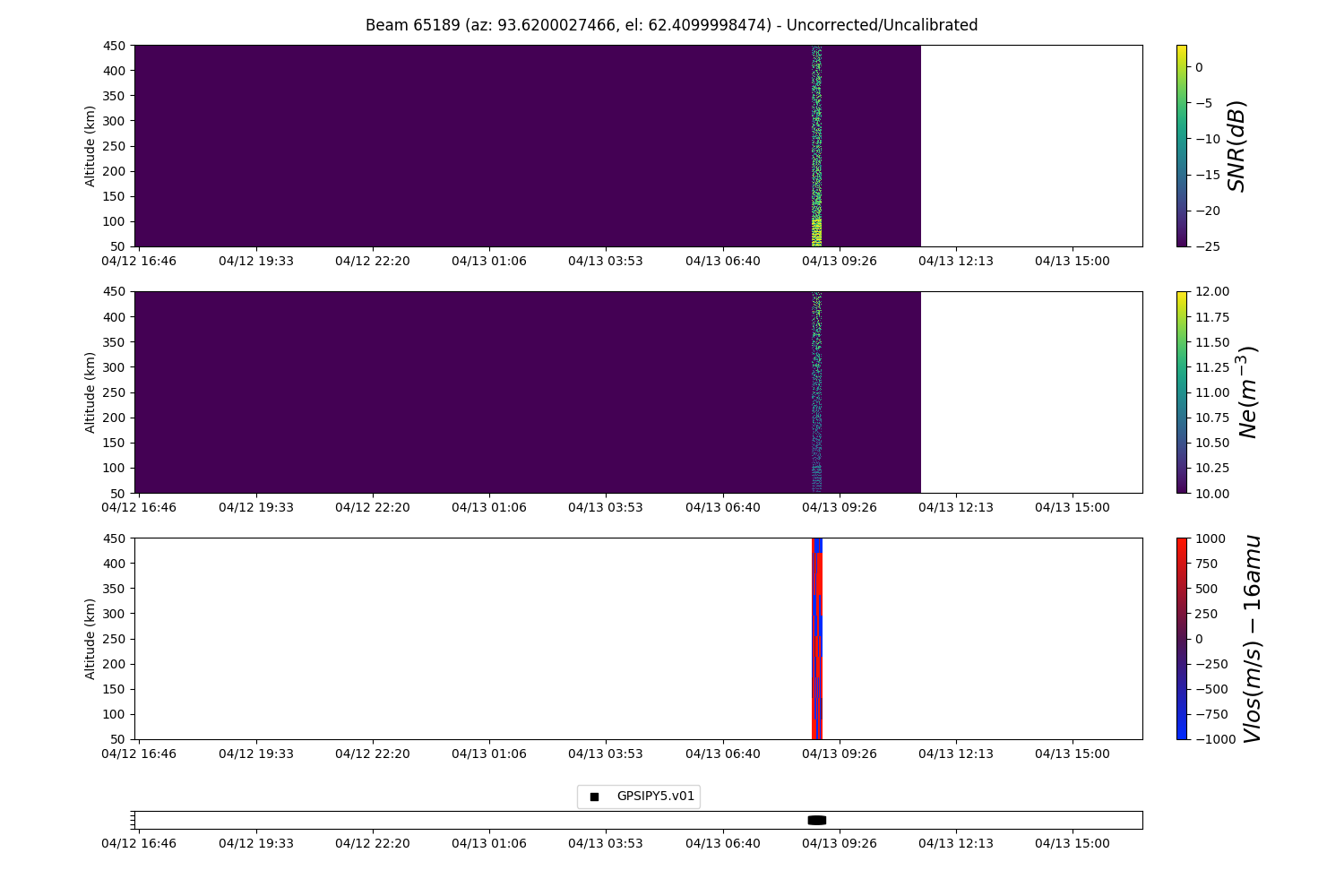The image size is (1344, 896).
Task: Click the Vlos red-blue colorbar
Action: coord(1181,638)
